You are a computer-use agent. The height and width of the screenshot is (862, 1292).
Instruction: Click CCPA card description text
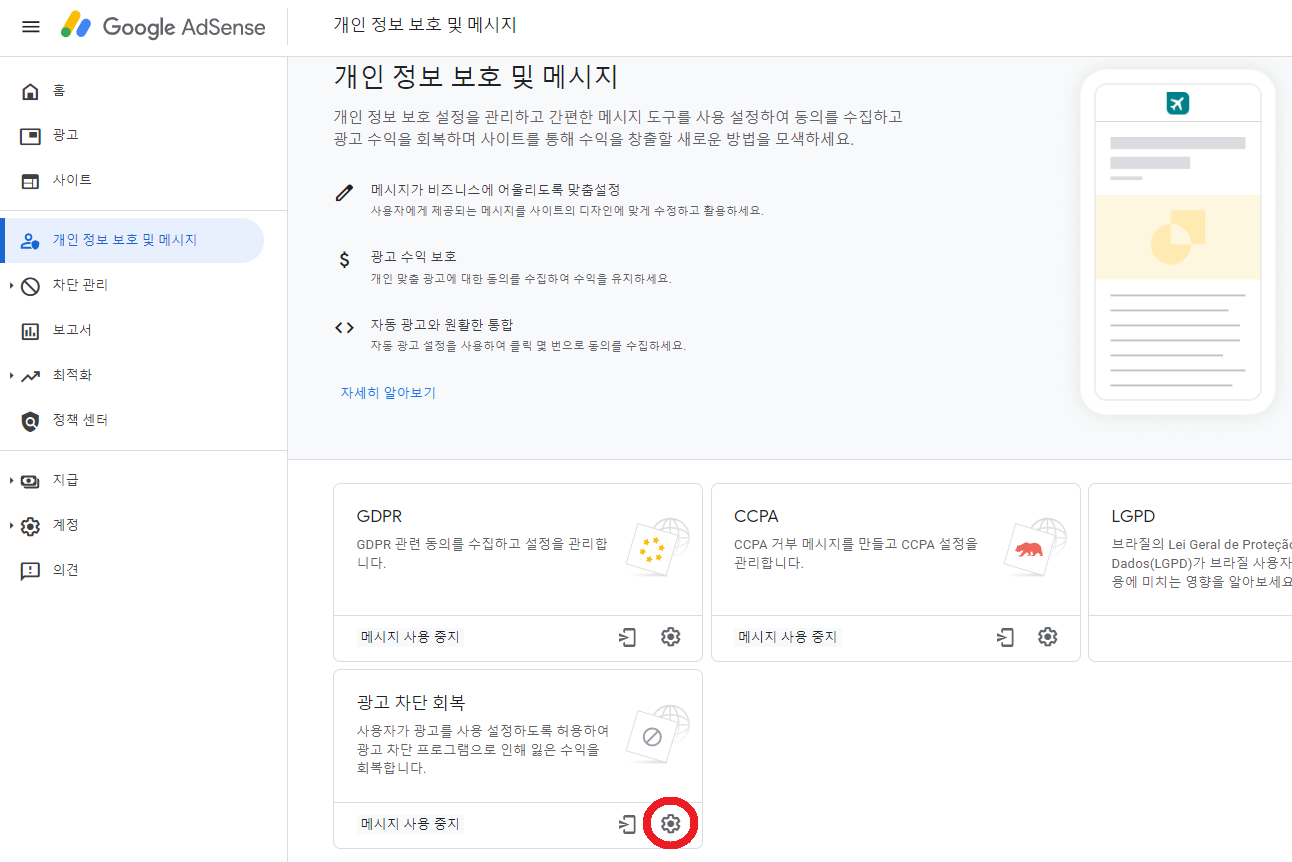pyautogui.click(x=856, y=554)
